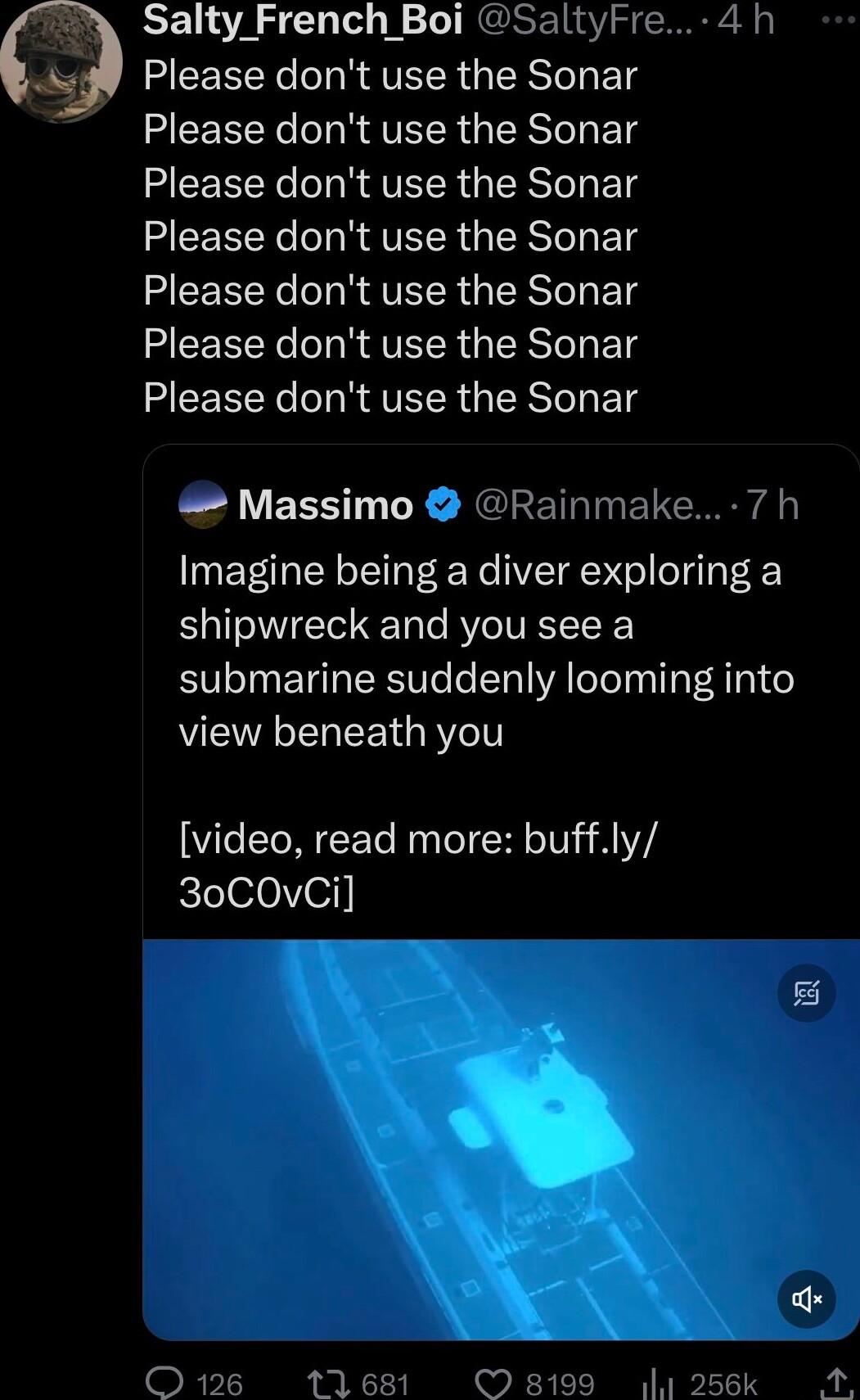Open the reply composer for this tweet
Image resolution: width=860 pixels, height=1400 pixels.
(x=168, y=1381)
